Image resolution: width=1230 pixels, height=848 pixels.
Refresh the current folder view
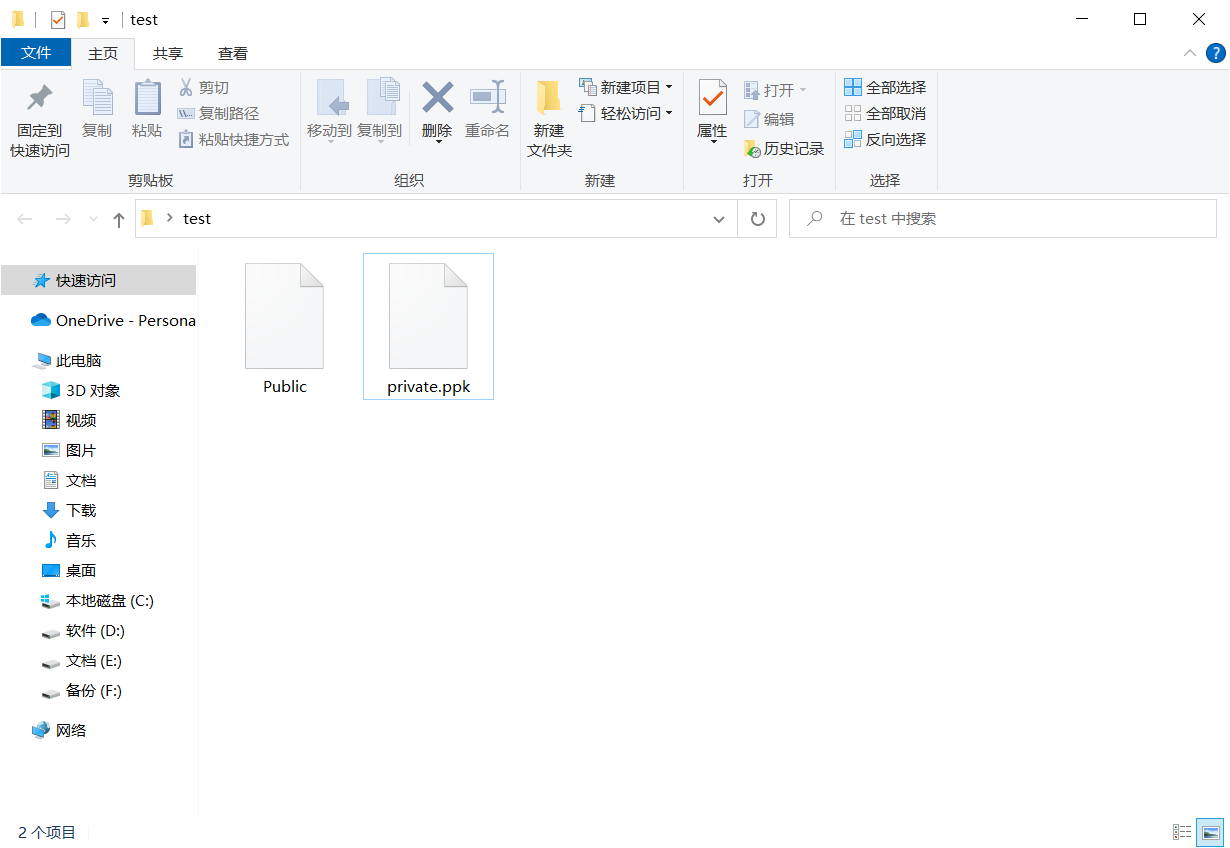[757, 219]
